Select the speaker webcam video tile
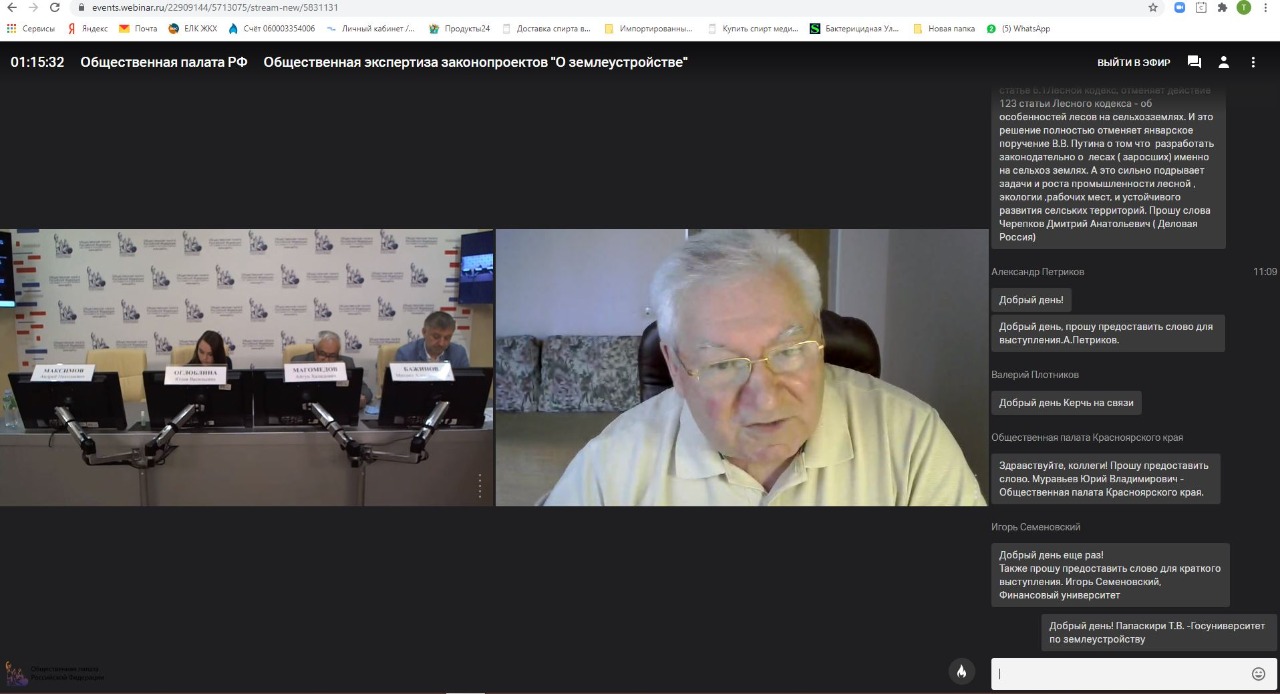 click(x=742, y=367)
